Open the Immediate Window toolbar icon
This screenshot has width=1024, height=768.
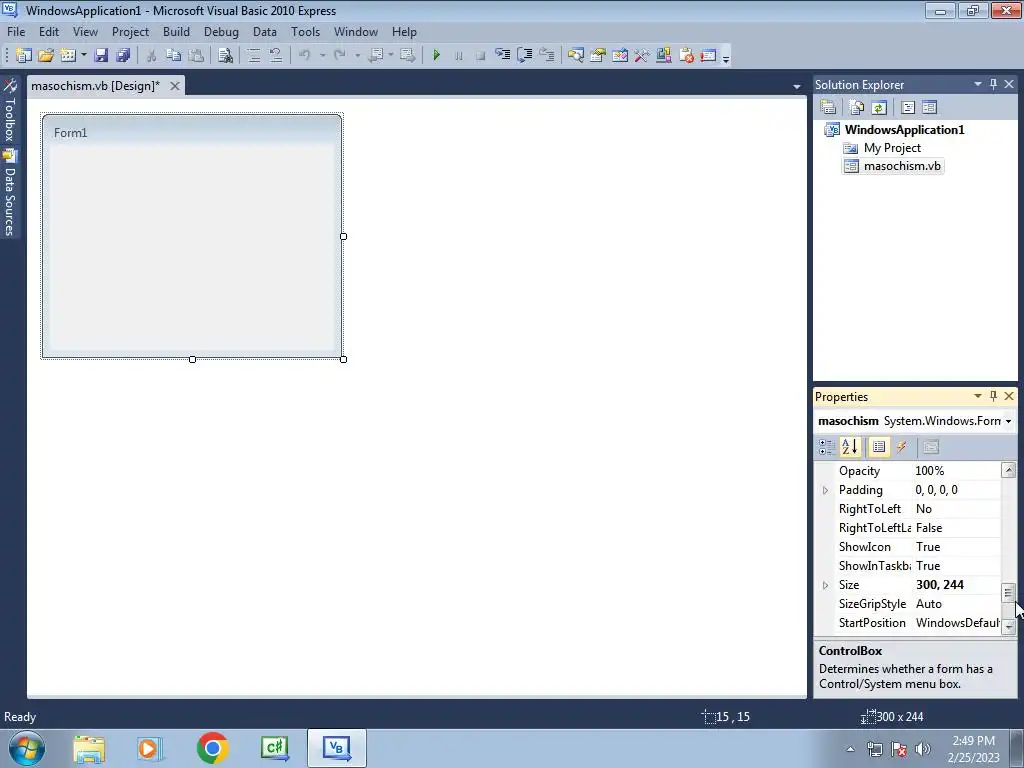[x=709, y=56]
